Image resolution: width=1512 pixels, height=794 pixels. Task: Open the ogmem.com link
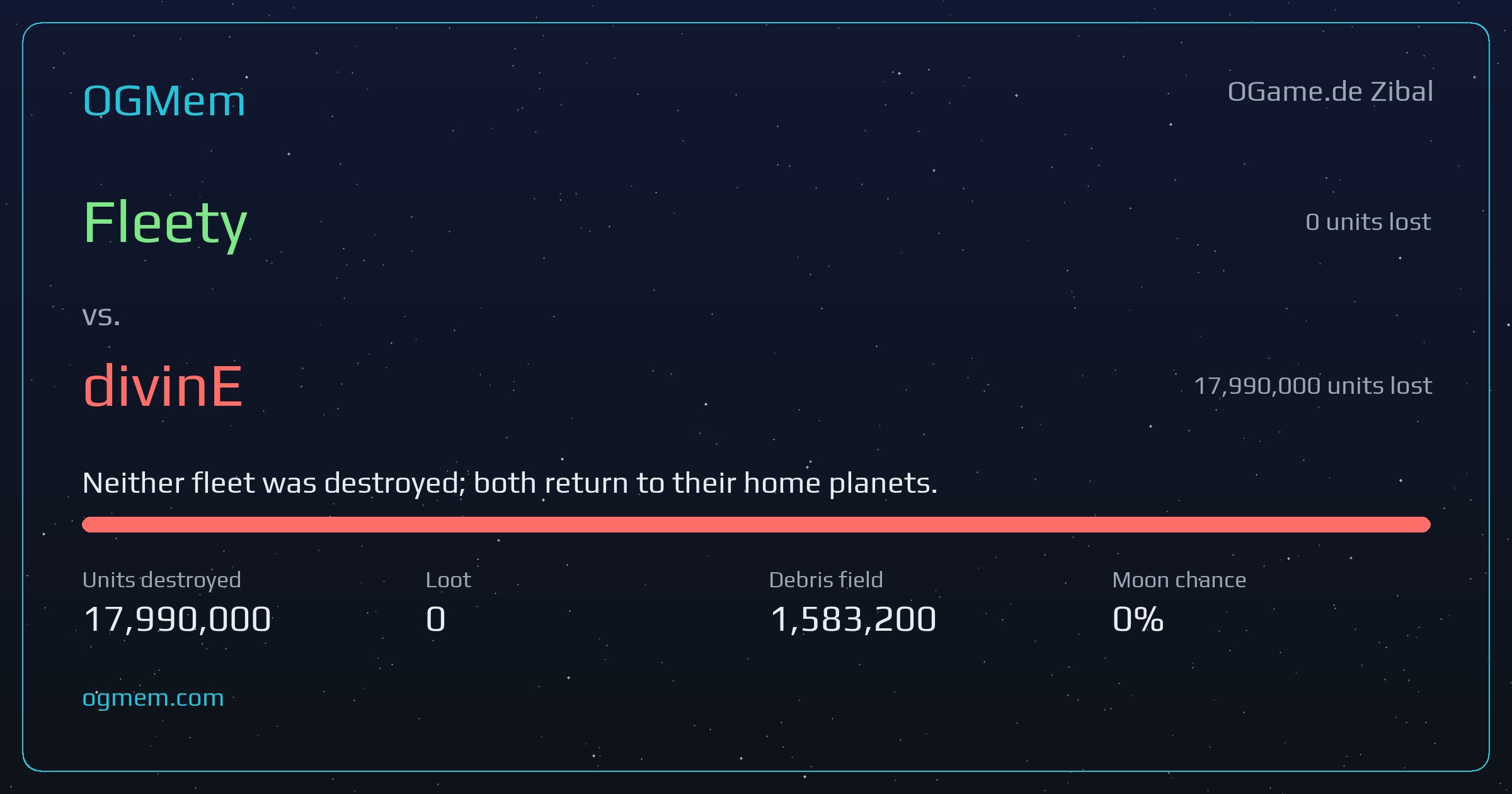click(x=153, y=698)
